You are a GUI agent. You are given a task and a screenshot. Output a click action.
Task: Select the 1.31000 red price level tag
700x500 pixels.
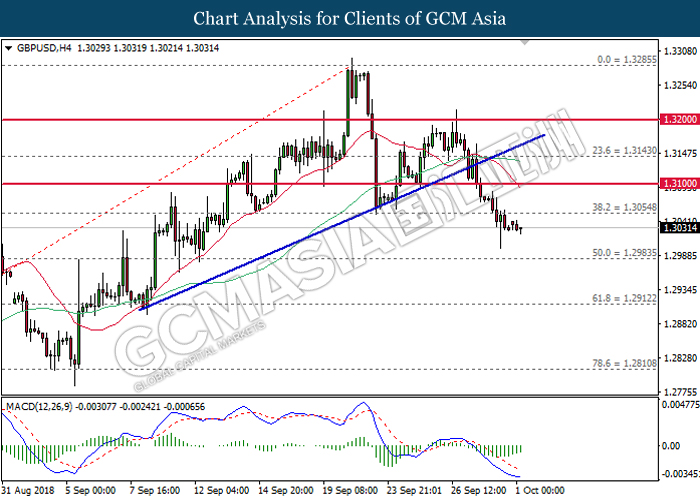679,183
